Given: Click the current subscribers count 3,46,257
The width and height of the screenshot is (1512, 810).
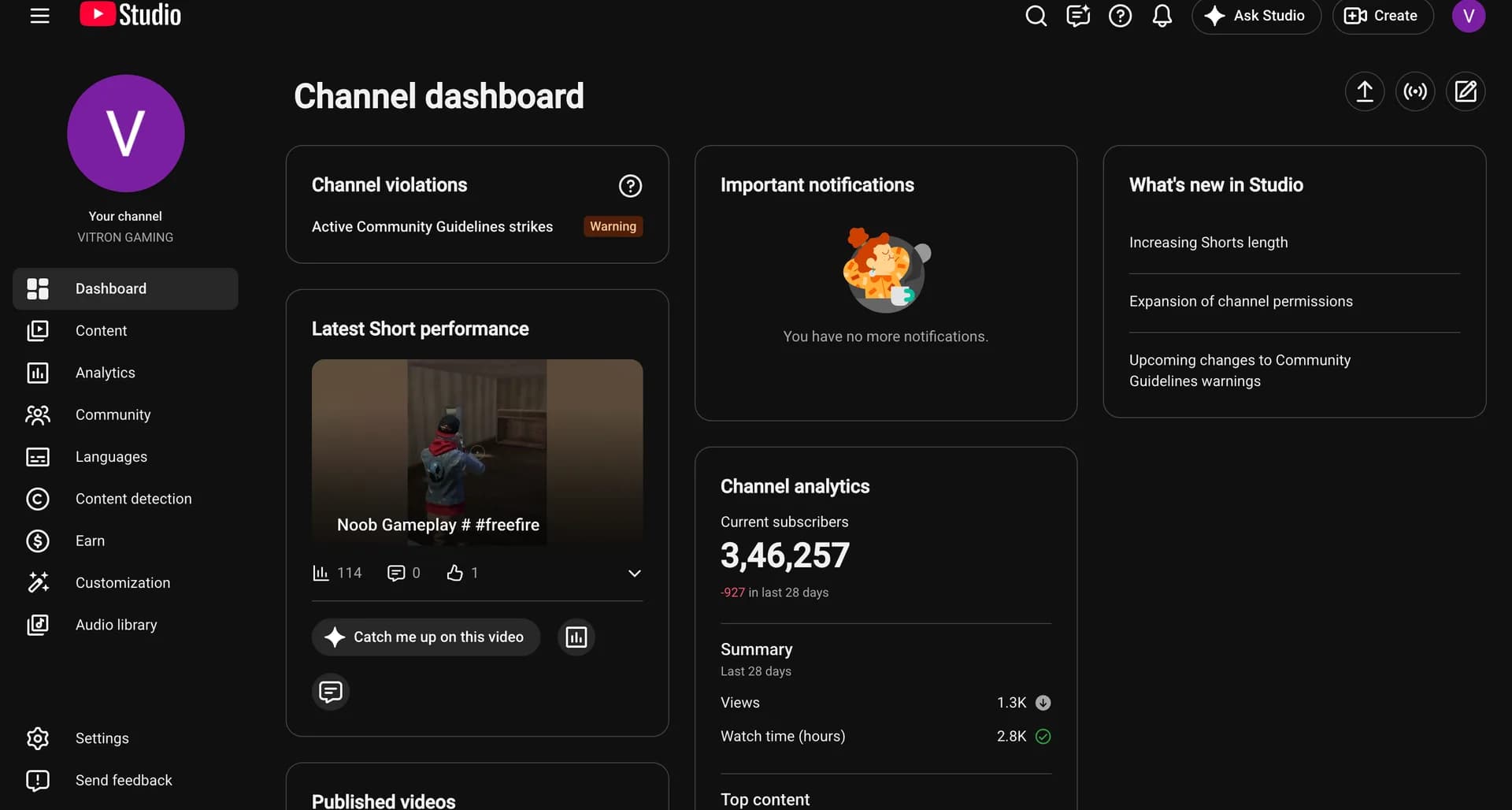Looking at the screenshot, I should click(785, 555).
